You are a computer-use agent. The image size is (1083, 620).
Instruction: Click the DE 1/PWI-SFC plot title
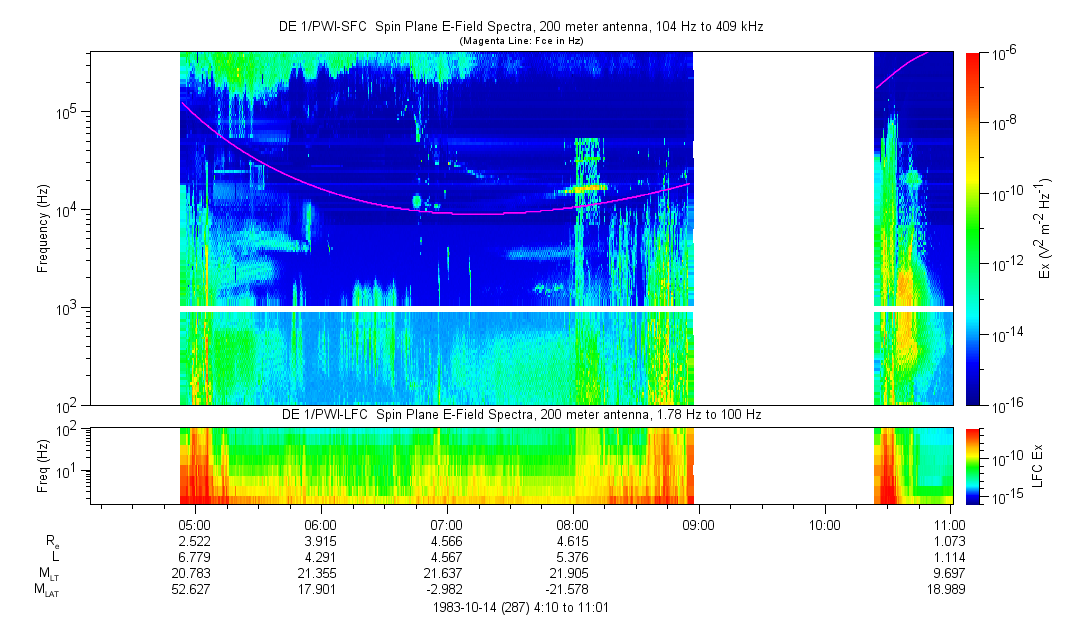(x=520, y=27)
